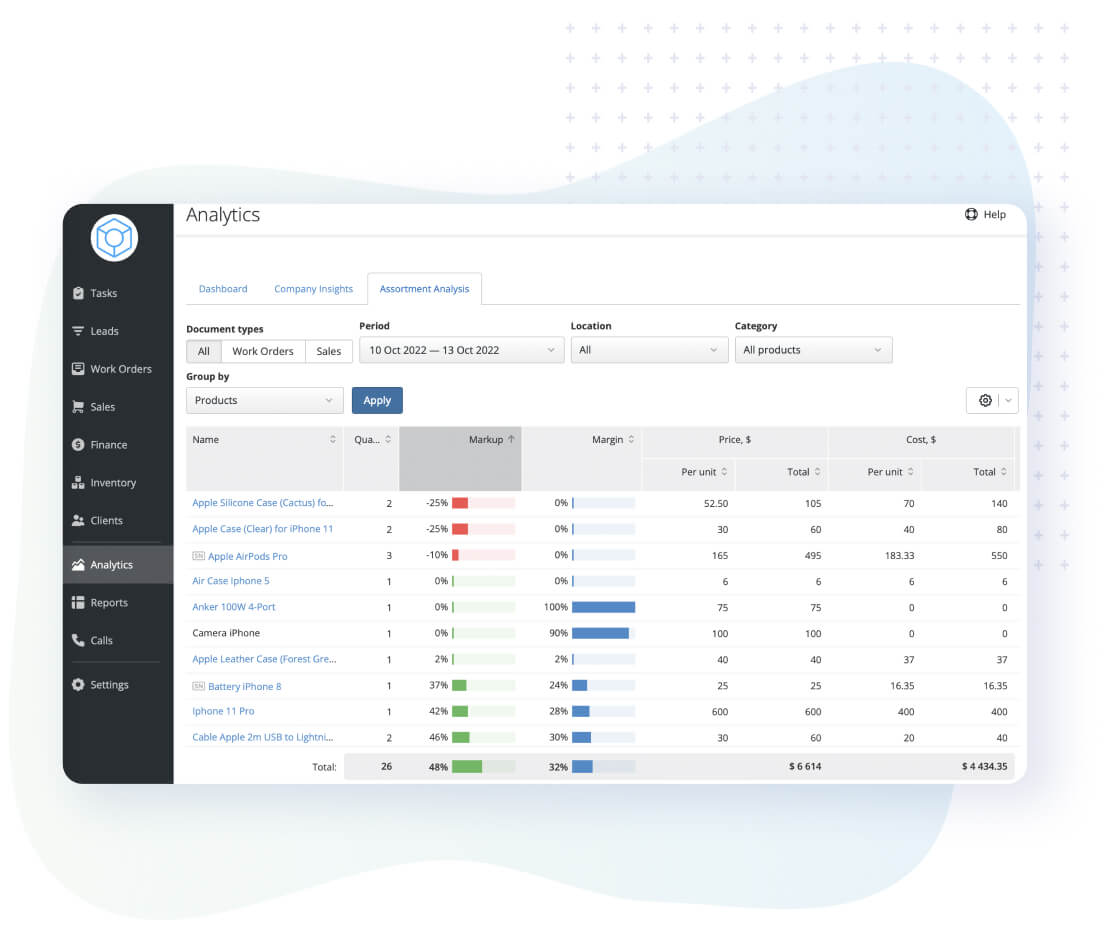Expand the Location dropdown

tap(649, 350)
